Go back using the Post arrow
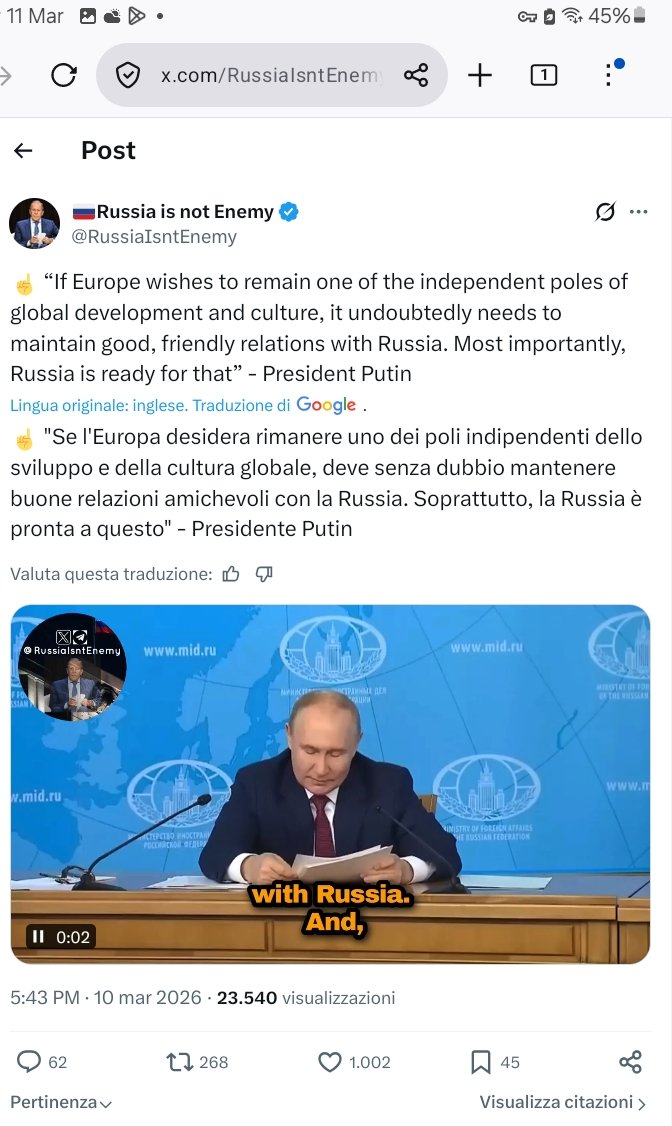The height and width of the screenshot is (1126, 672). pyautogui.click(x=23, y=150)
